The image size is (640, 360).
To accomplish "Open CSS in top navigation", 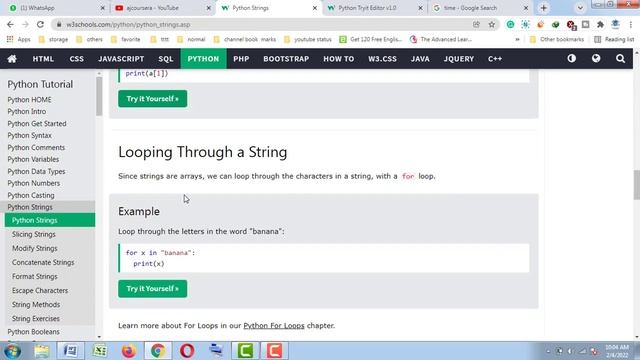I will tap(76, 59).
